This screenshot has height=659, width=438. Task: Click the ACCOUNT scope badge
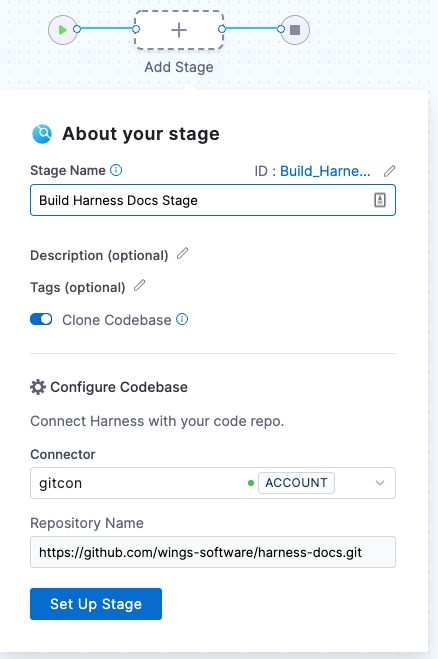296,483
